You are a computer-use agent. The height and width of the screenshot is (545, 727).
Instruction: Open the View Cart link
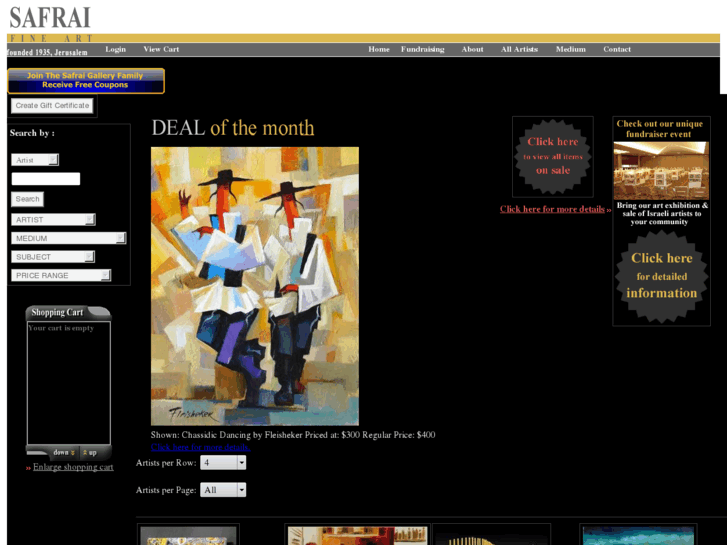[161, 49]
